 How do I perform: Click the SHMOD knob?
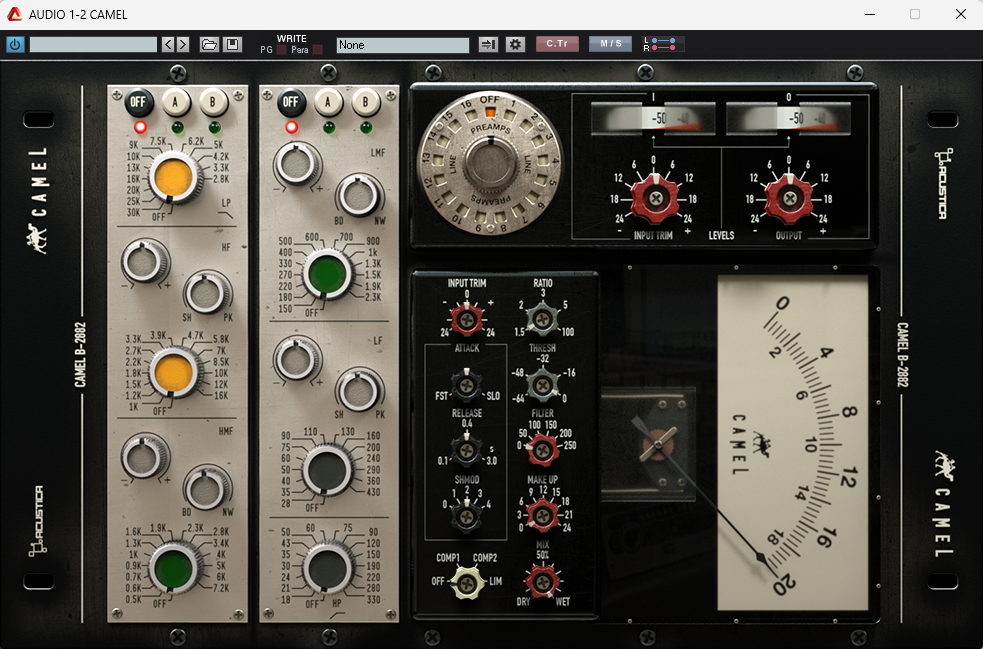[466, 517]
